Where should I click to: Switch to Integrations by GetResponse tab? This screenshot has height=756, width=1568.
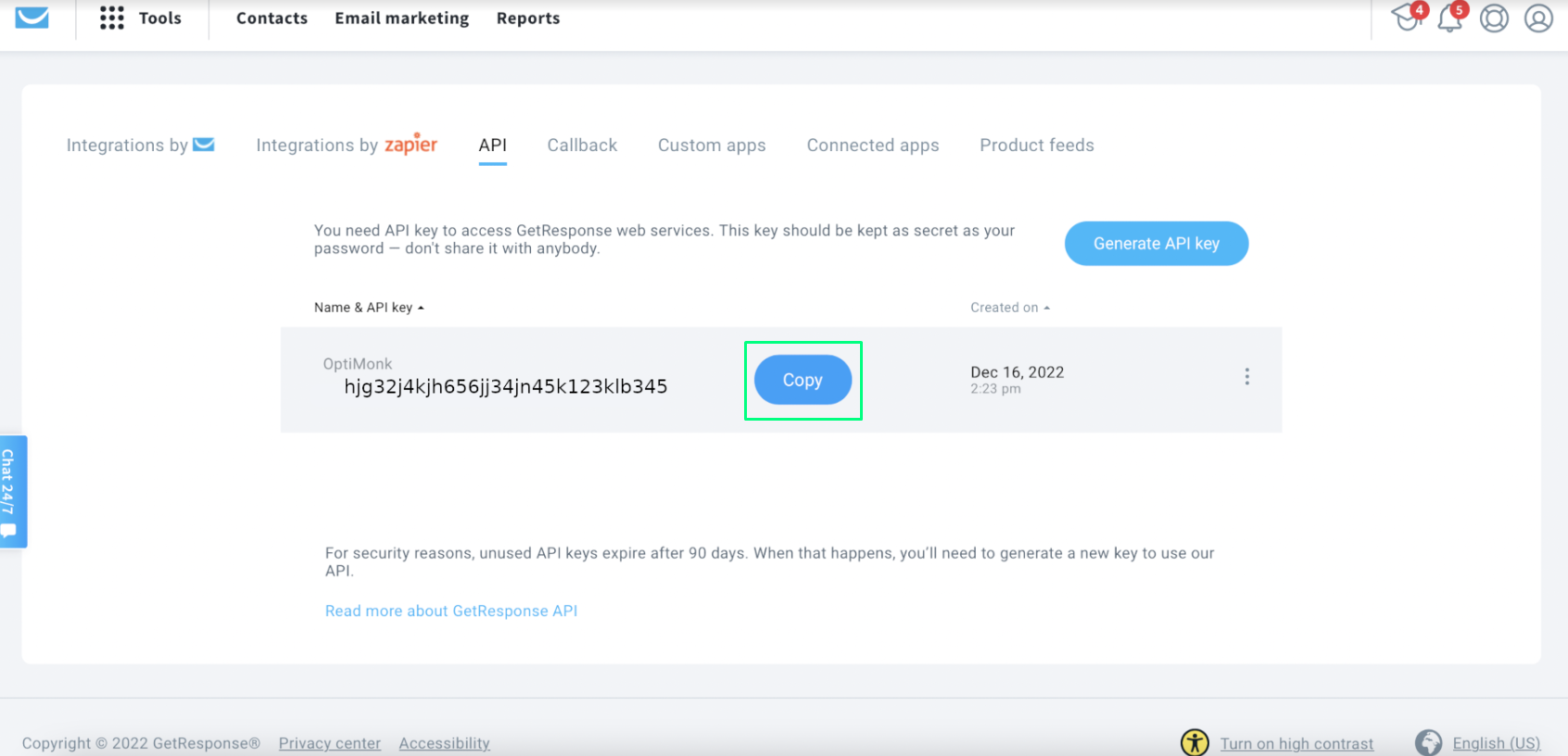point(141,145)
